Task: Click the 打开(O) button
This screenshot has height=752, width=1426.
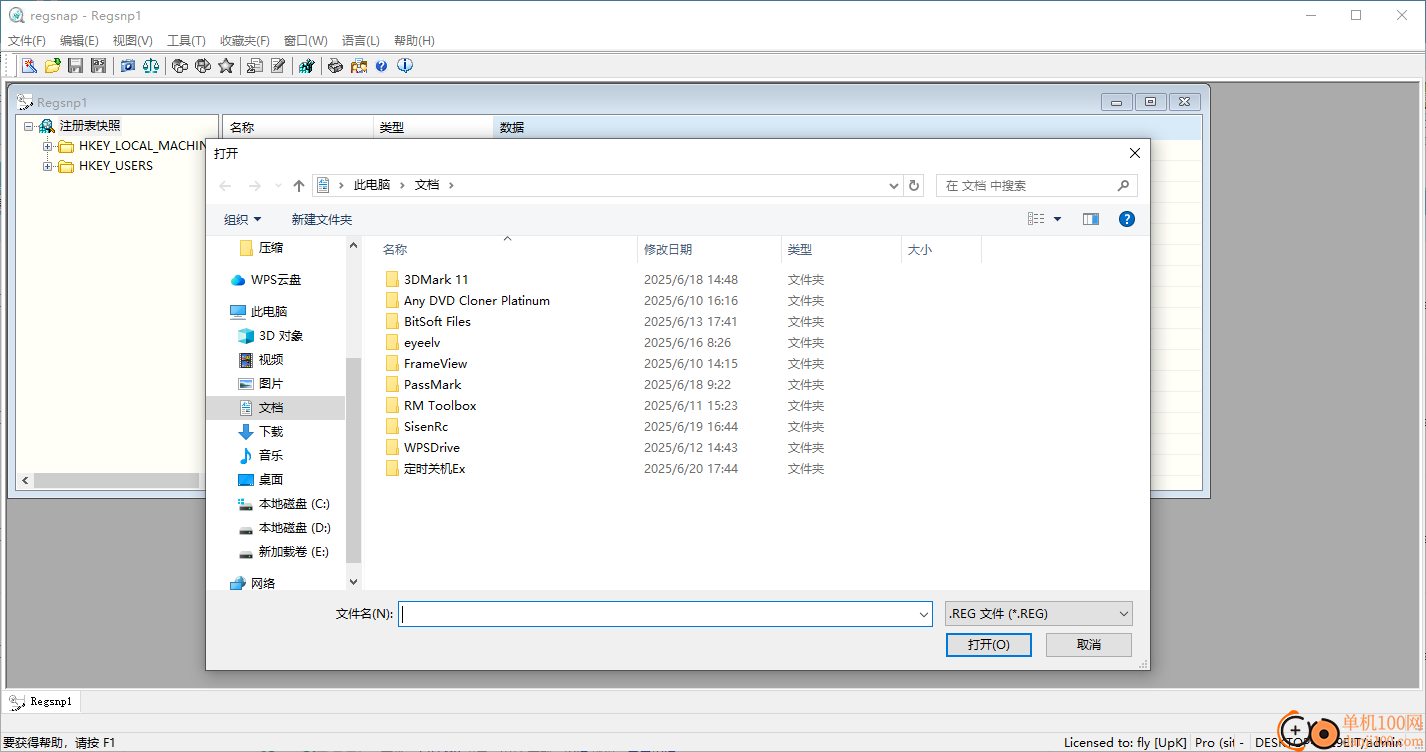Action: [988, 645]
